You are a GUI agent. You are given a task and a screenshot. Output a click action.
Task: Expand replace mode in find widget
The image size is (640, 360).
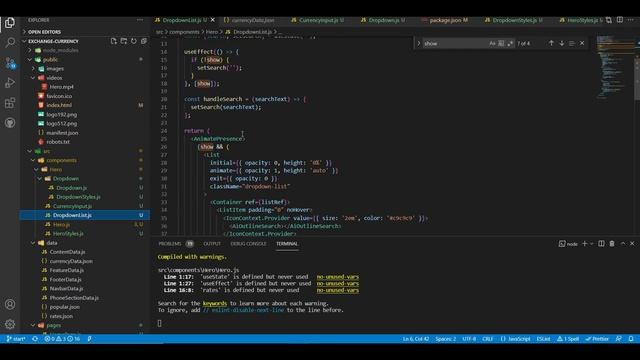coord(418,43)
